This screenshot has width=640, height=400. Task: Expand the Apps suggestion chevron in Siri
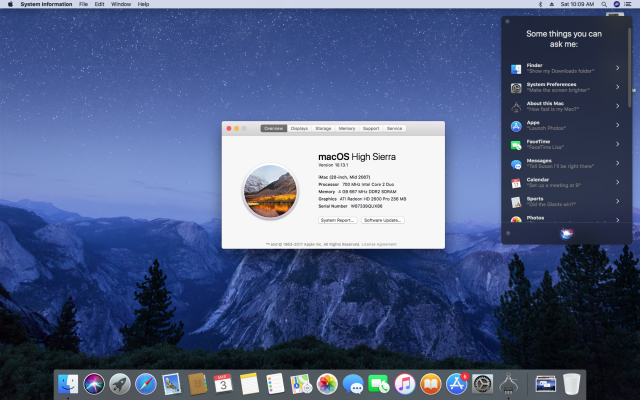click(x=618, y=125)
